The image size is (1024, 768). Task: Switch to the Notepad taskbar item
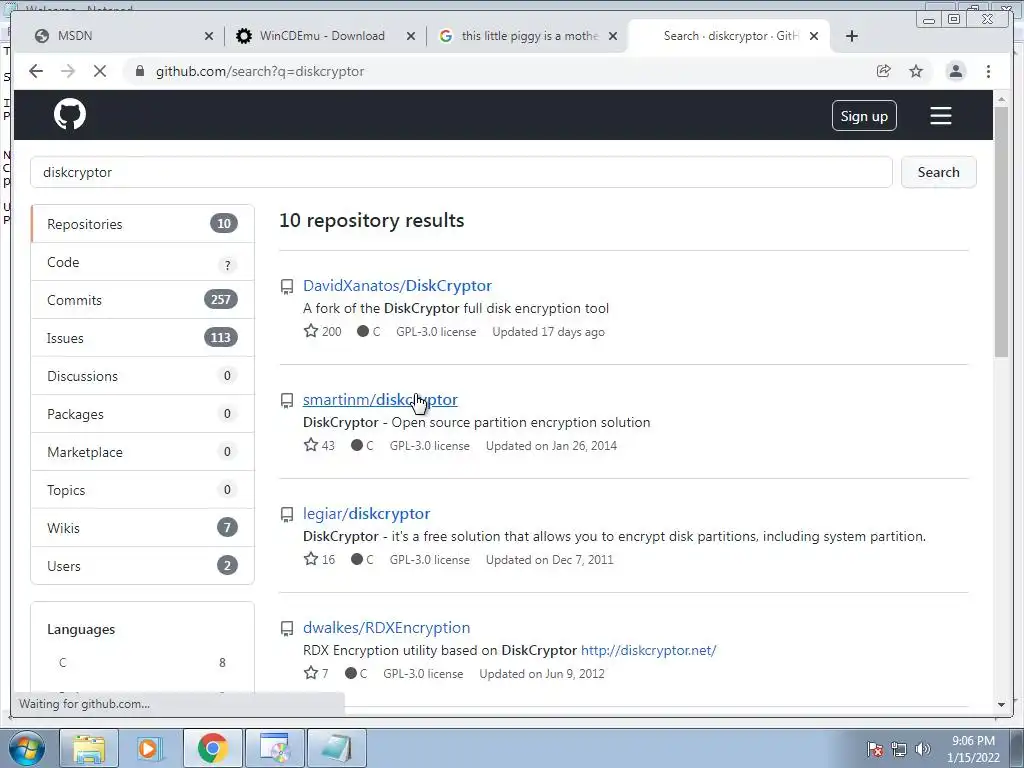(336, 748)
